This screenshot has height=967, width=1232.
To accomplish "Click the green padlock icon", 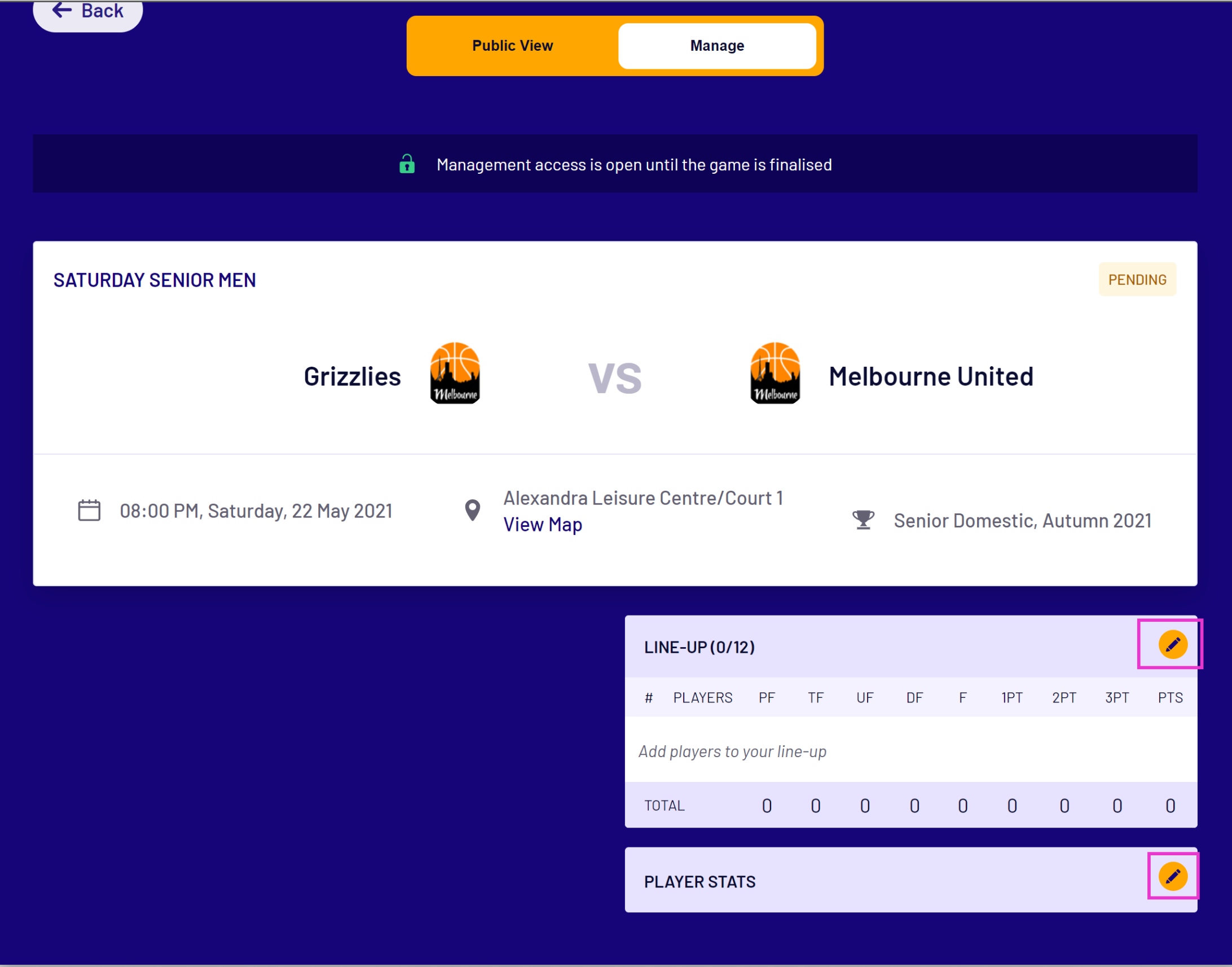I will pyautogui.click(x=407, y=164).
